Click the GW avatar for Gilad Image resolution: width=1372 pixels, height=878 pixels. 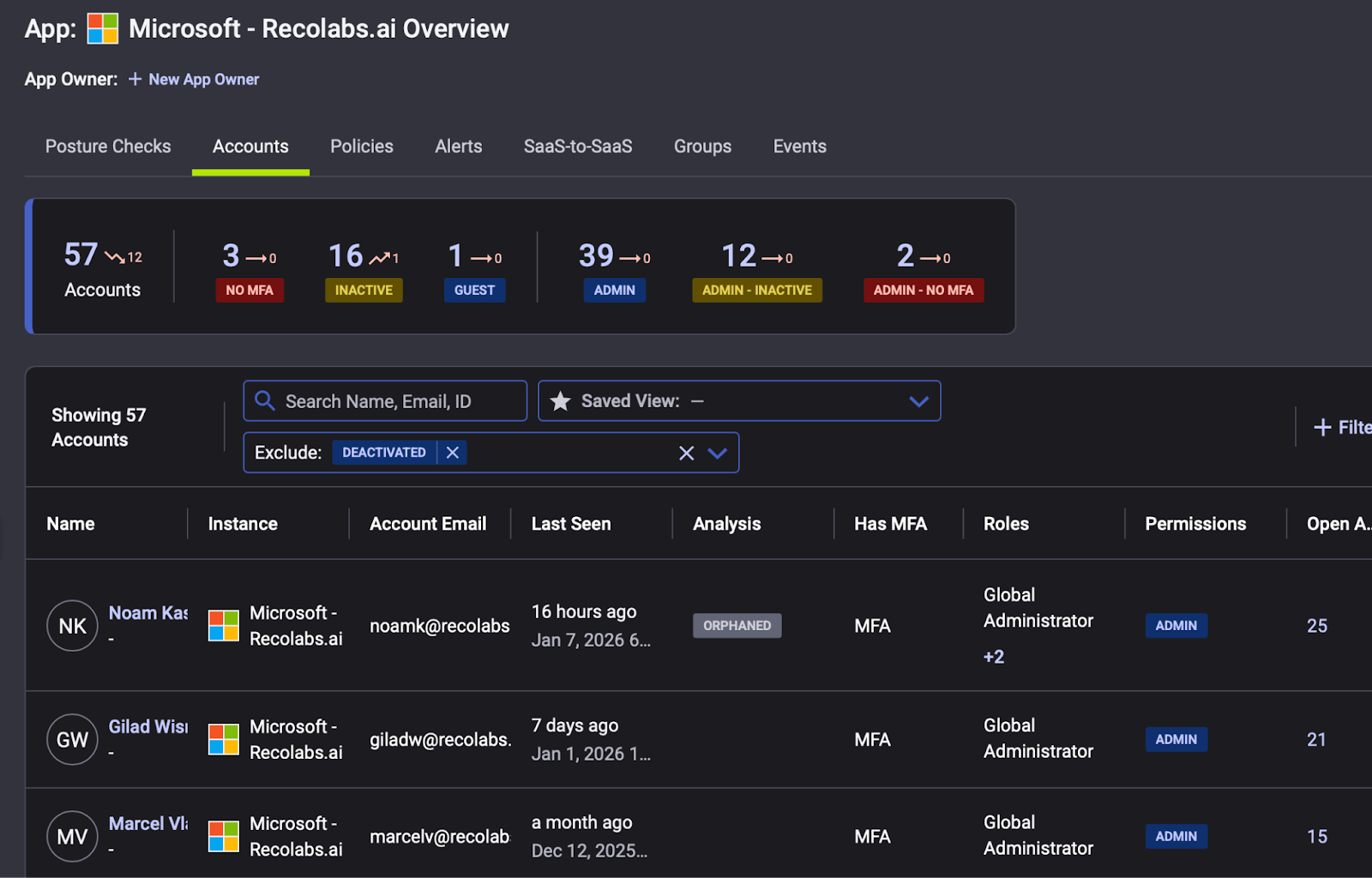tap(72, 739)
